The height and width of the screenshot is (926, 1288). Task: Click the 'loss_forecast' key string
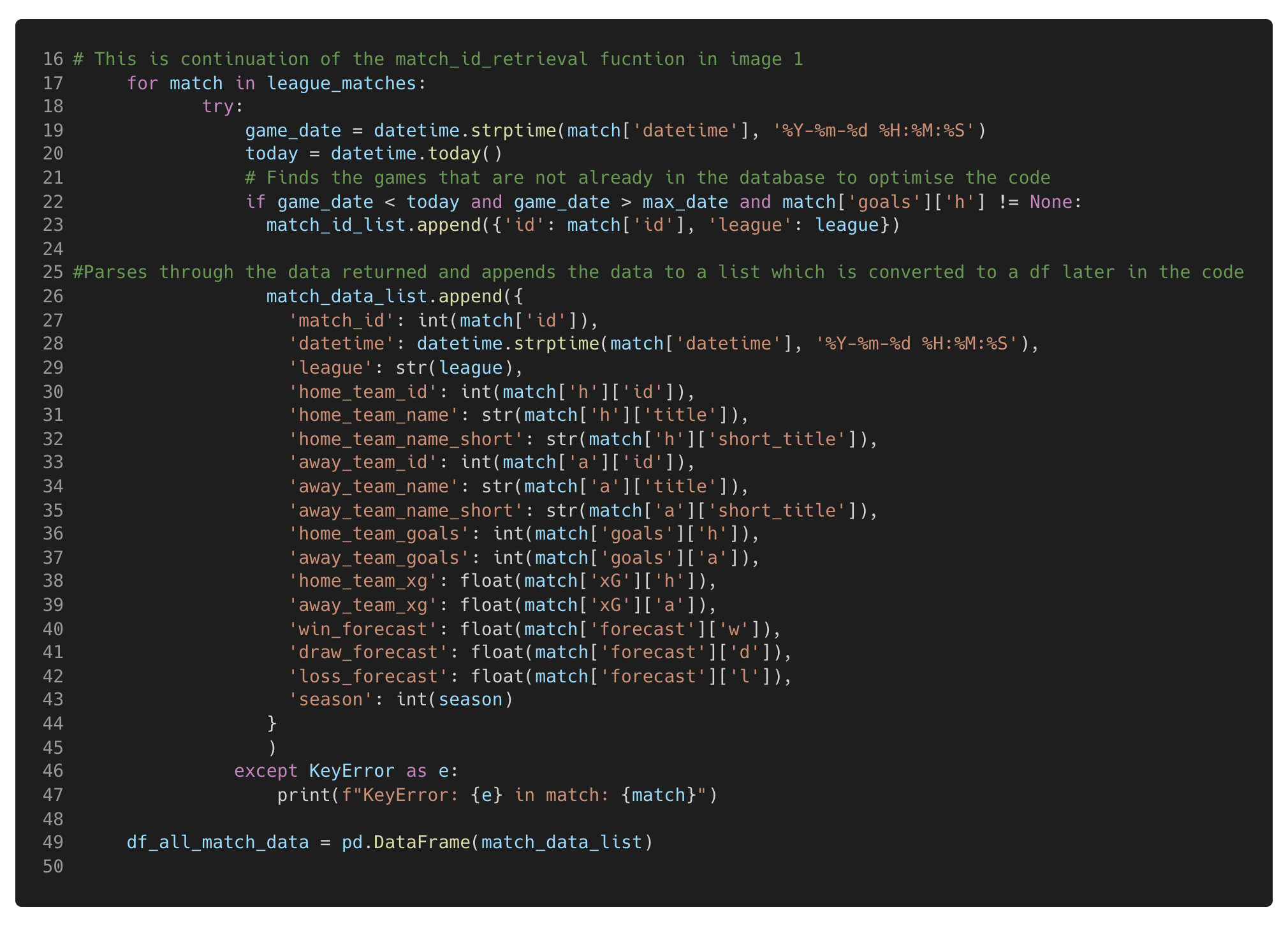click(x=368, y=677)
